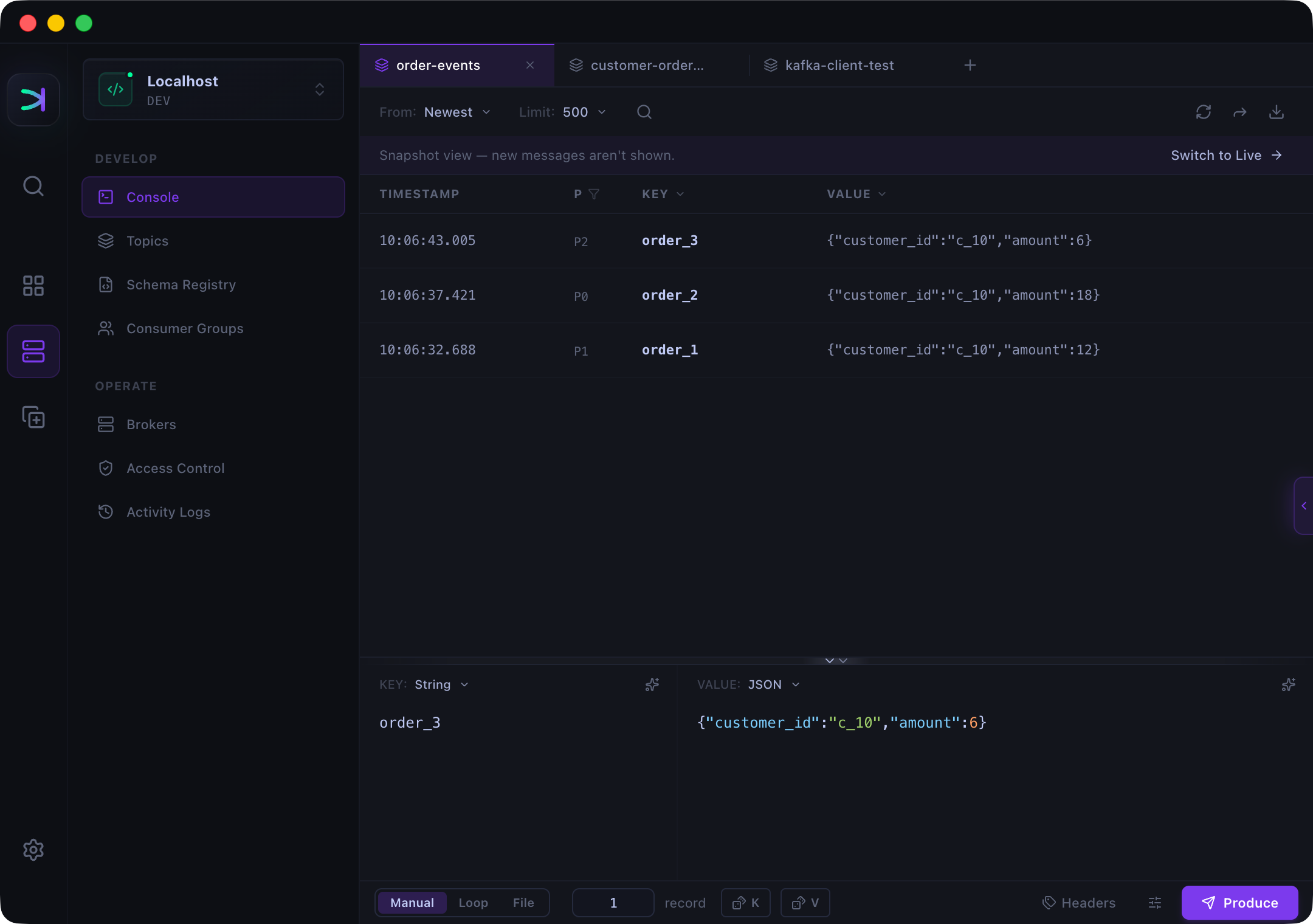This screenshot has height=924, width=1313.
Task: Change value type JSON dropdown
Action: [x=774, y=684]
